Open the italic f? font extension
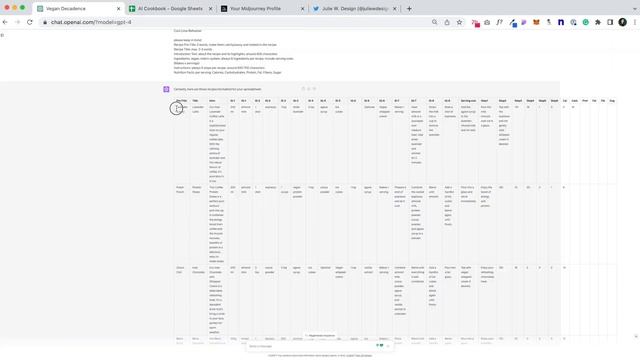640x360 pixels. pyautogui.click(x=499, y=22)
